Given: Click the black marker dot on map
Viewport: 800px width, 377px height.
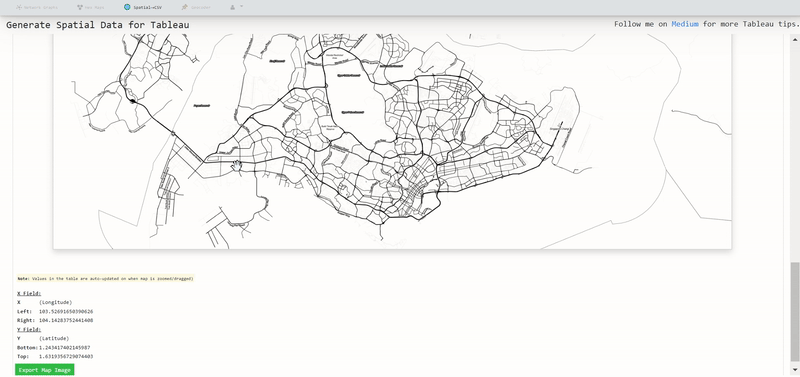Looking at the screenshot, I should point(133,101).
